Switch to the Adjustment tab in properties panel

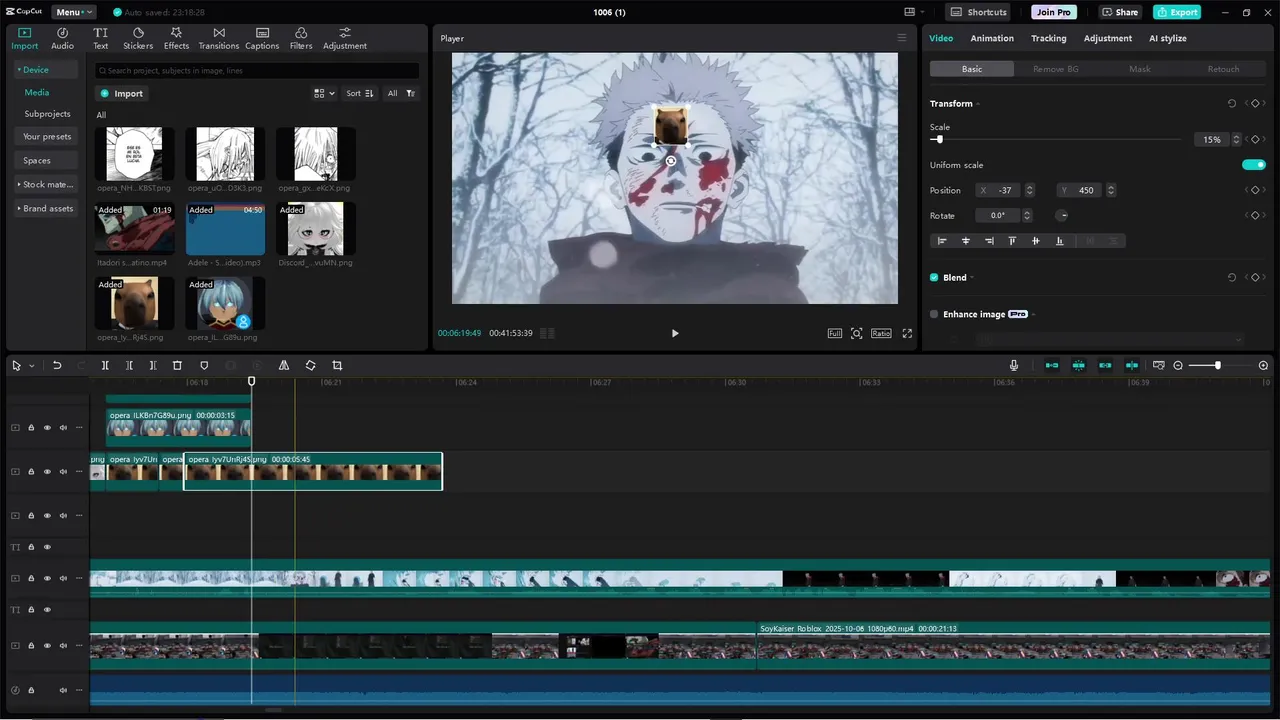(1108, 38)
